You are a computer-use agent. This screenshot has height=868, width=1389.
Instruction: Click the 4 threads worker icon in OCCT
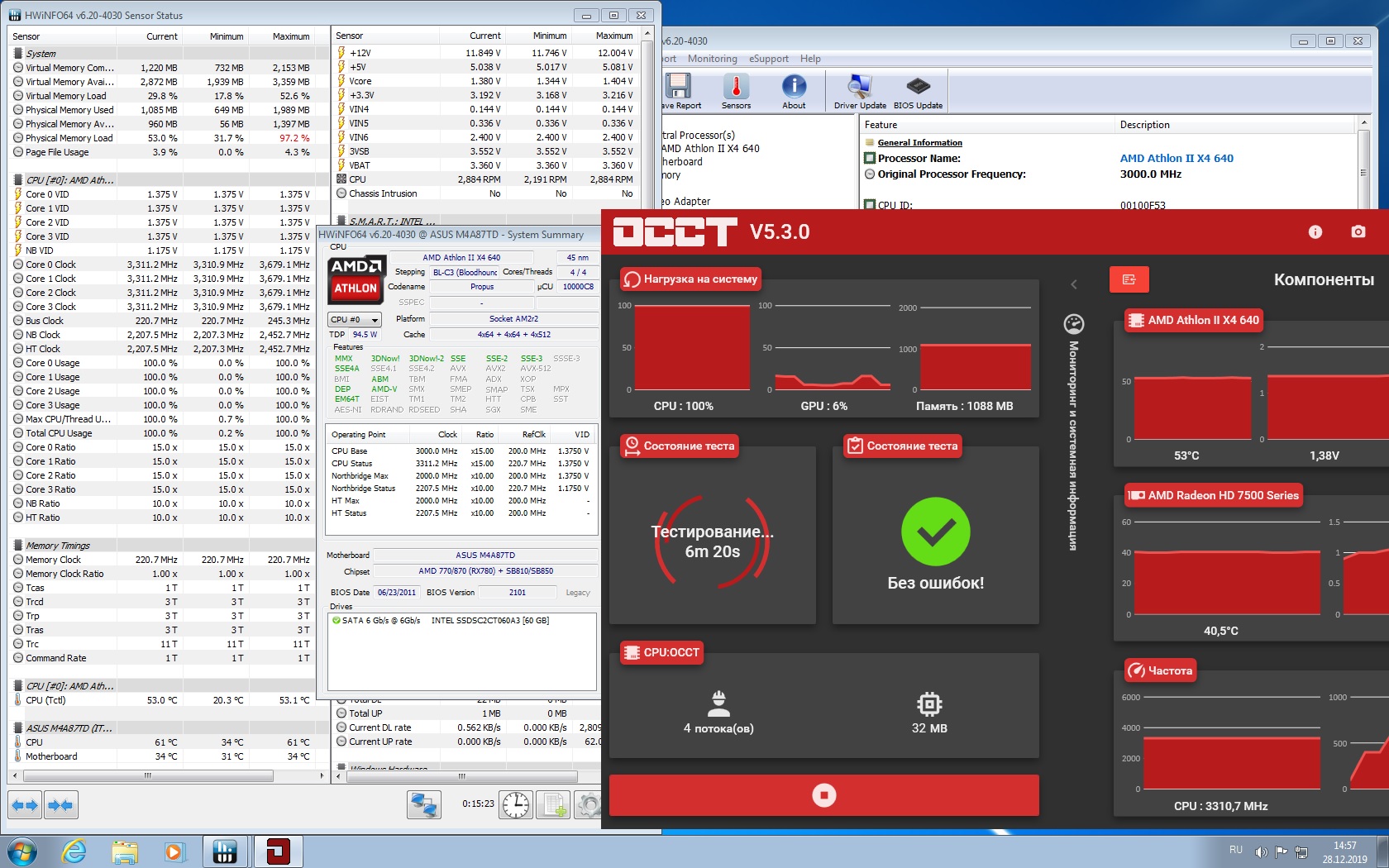[x=718, y=703]
